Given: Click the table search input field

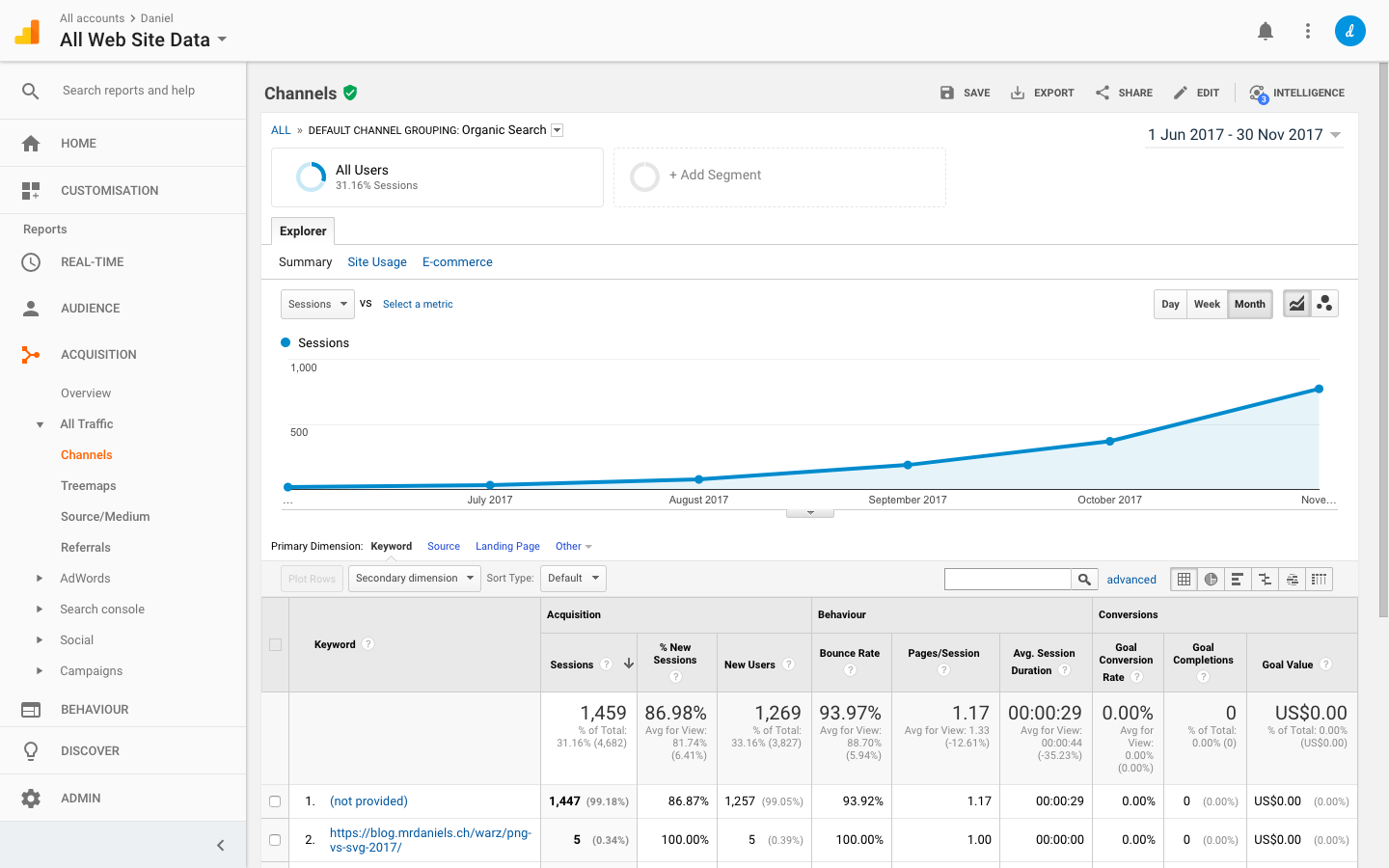Looking at the screenshot, I should pyautogui.click(x=1008, y=579).
